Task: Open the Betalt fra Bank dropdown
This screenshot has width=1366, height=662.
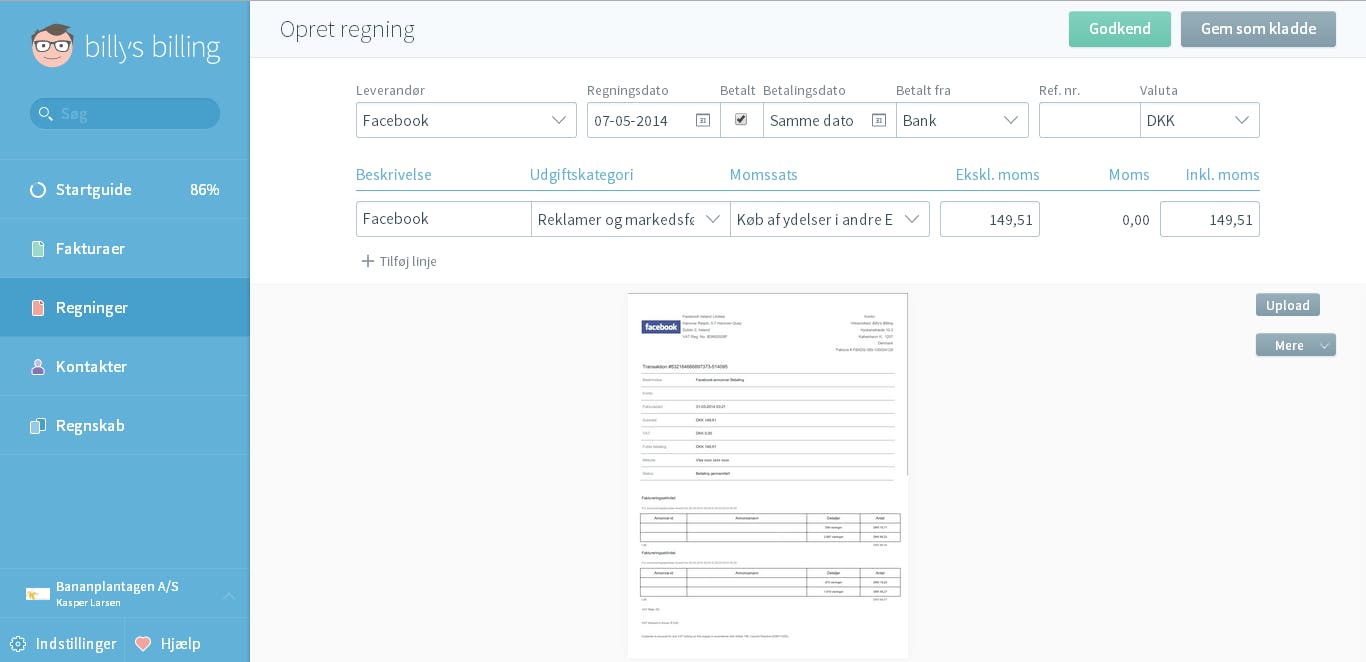Action: 962,120
